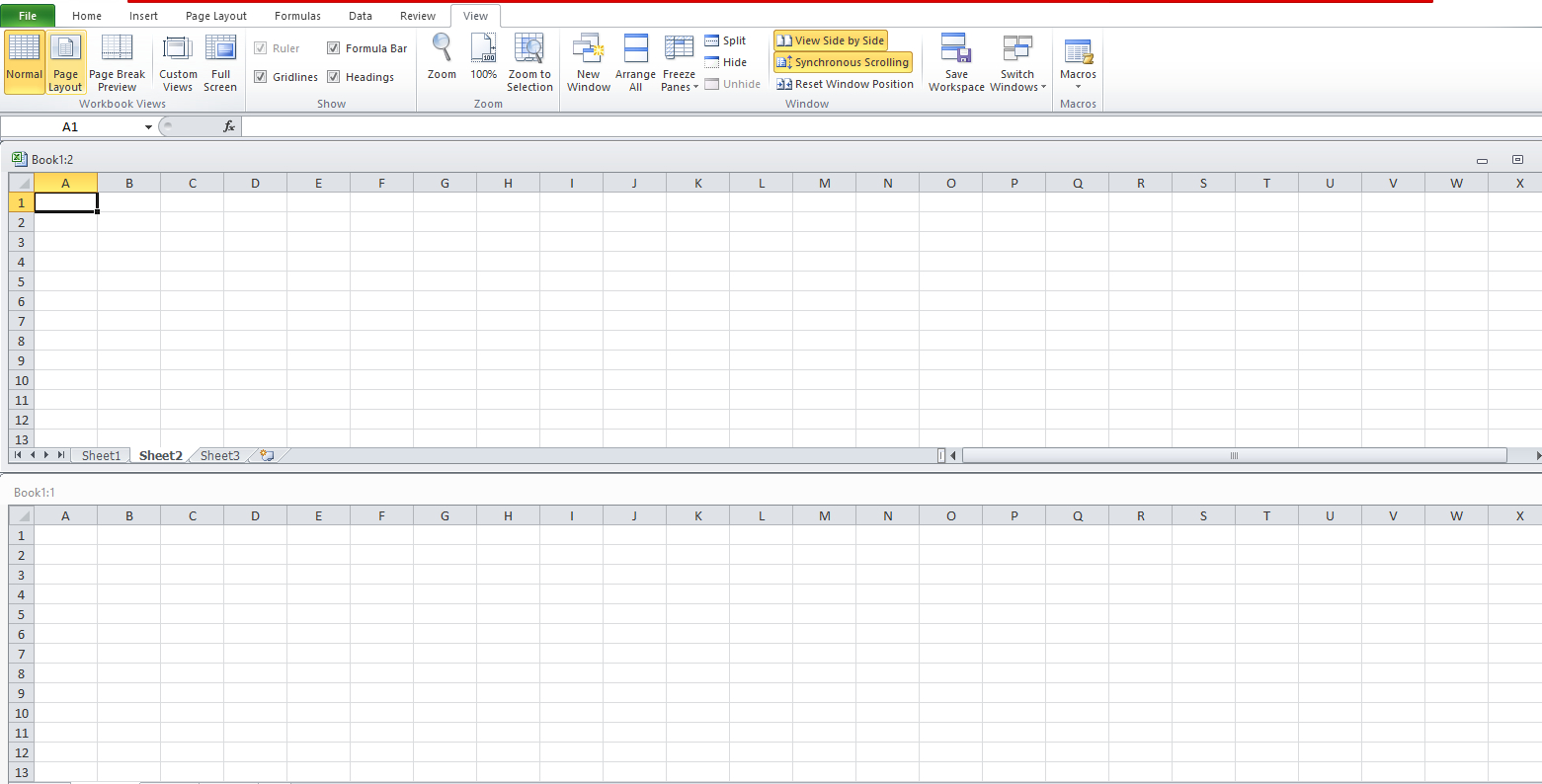
Task: Open Custom Views dialog
Action: point(178,62)
